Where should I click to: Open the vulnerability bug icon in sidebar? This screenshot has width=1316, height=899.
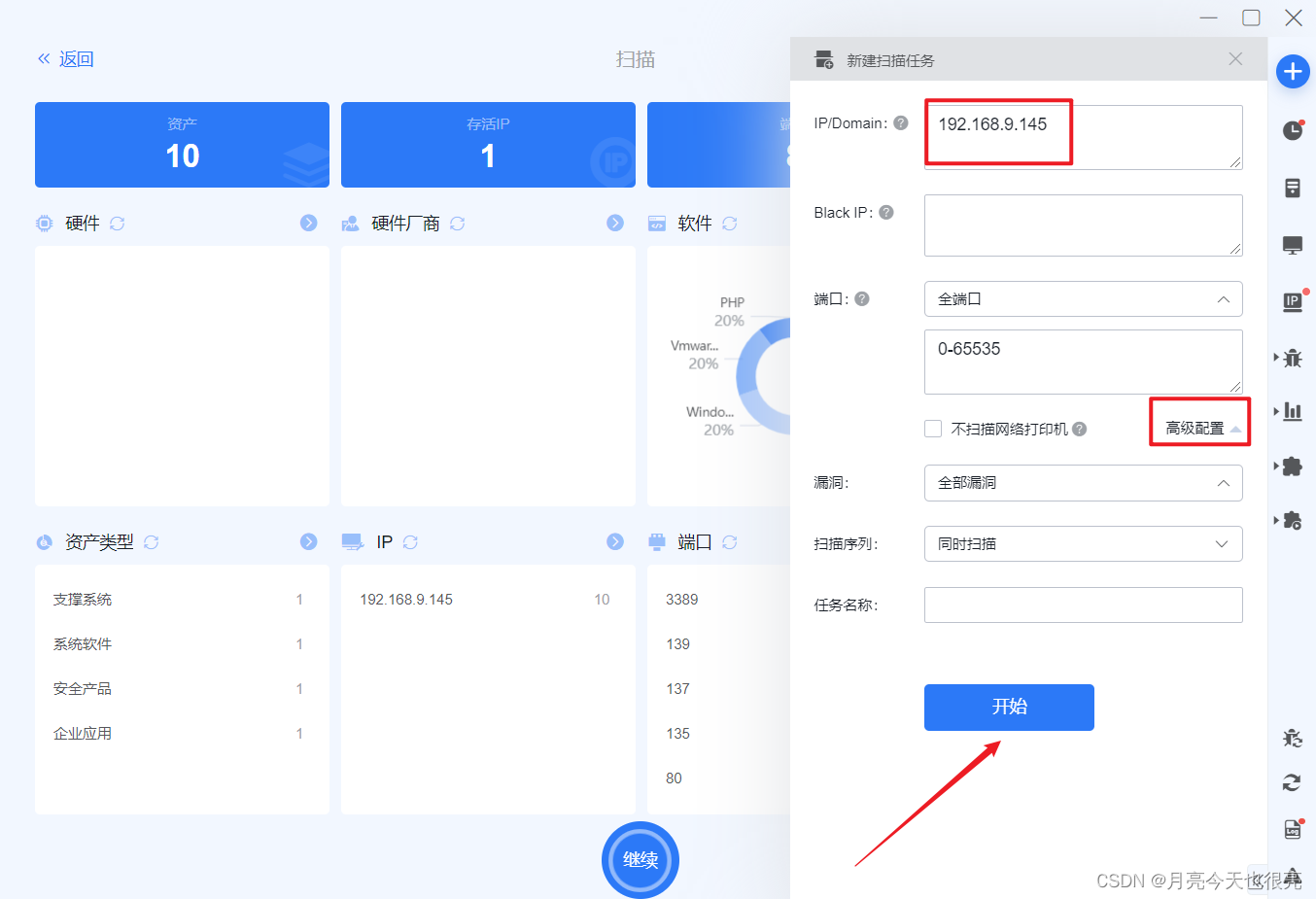pos(1293,358)
